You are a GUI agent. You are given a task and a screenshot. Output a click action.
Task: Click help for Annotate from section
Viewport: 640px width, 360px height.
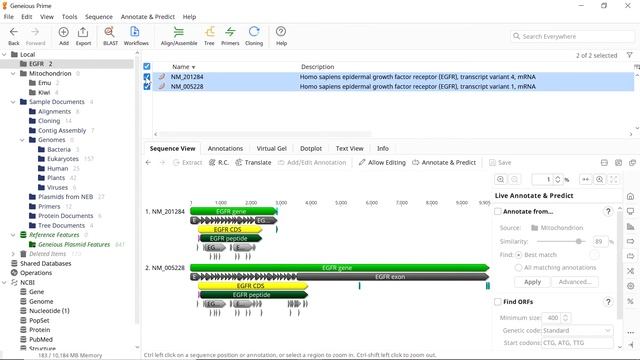pos(608,211)
